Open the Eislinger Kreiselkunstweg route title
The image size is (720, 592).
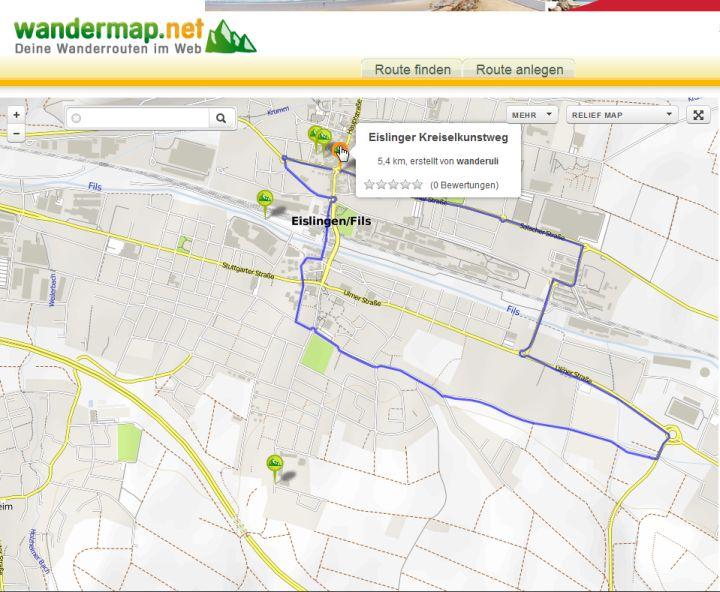438,137
